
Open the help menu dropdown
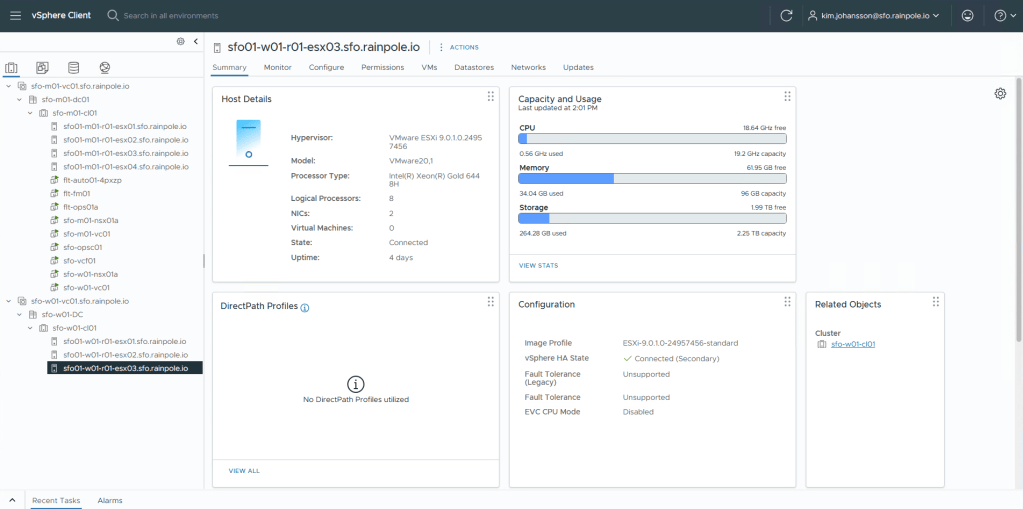coord(1000,16)
